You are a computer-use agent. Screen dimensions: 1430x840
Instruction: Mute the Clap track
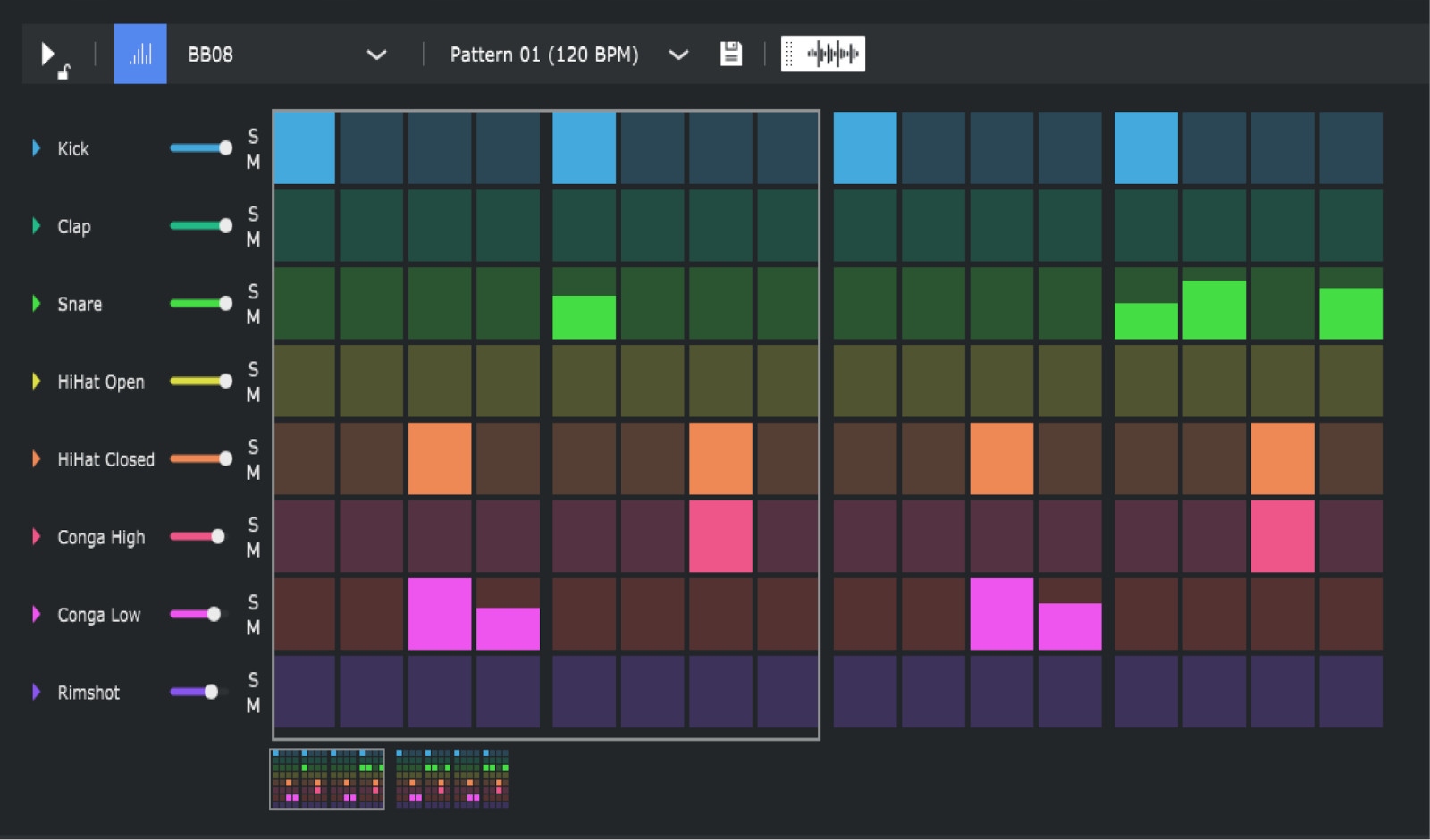tap(253, 239)
